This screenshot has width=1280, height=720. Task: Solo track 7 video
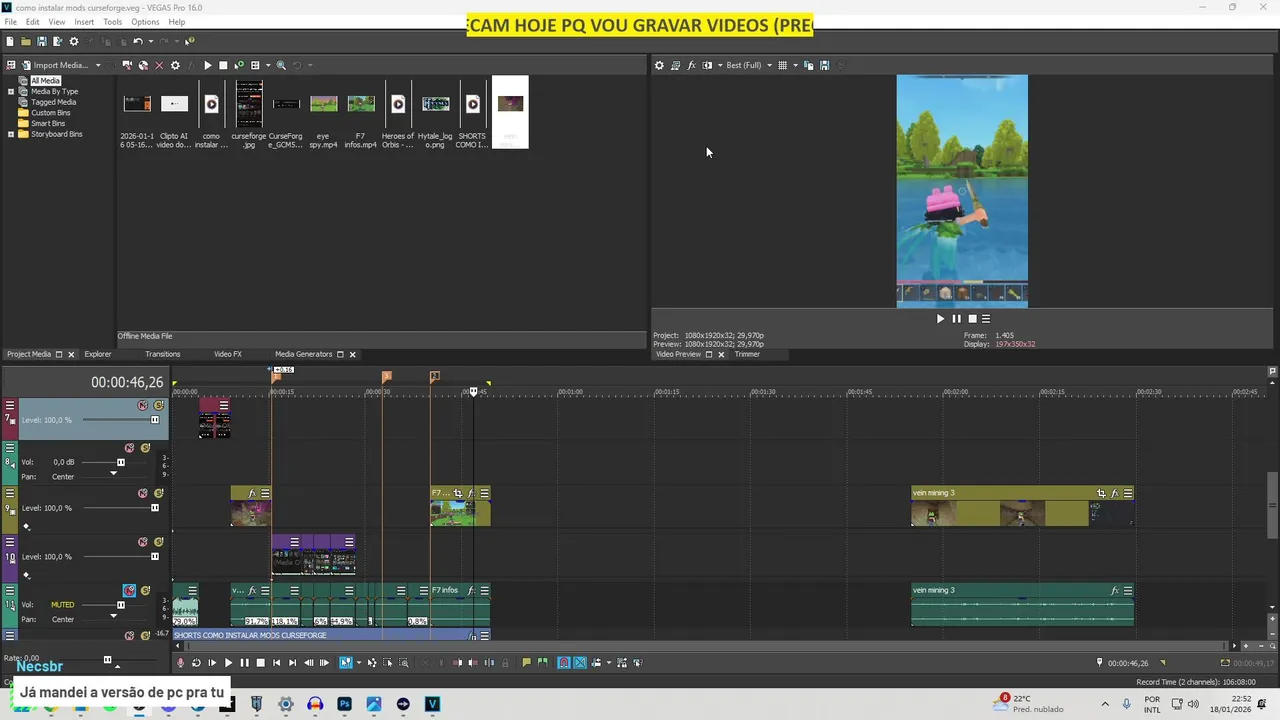[159, 406]
